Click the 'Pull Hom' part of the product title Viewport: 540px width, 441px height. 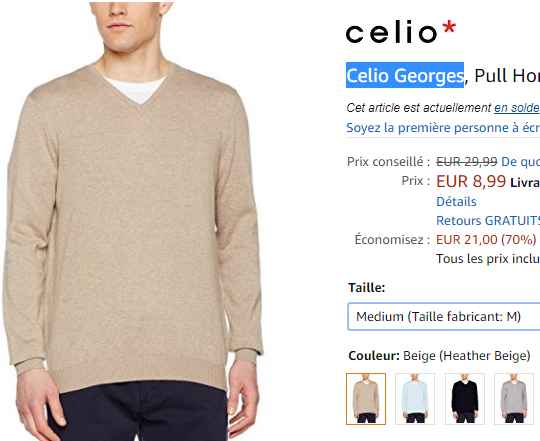click(x=507, y=75)
